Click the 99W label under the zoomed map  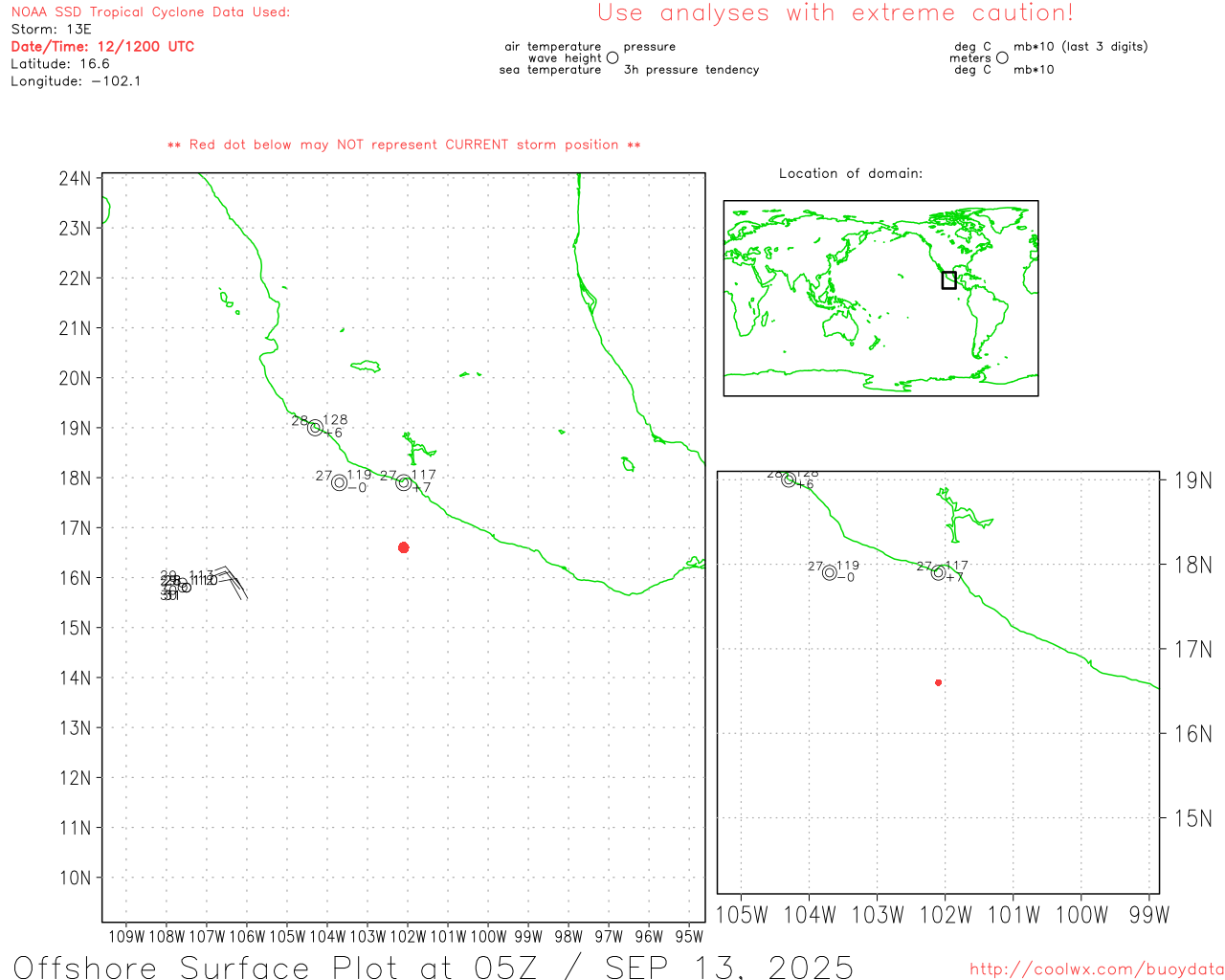(x=1149, y=915)
